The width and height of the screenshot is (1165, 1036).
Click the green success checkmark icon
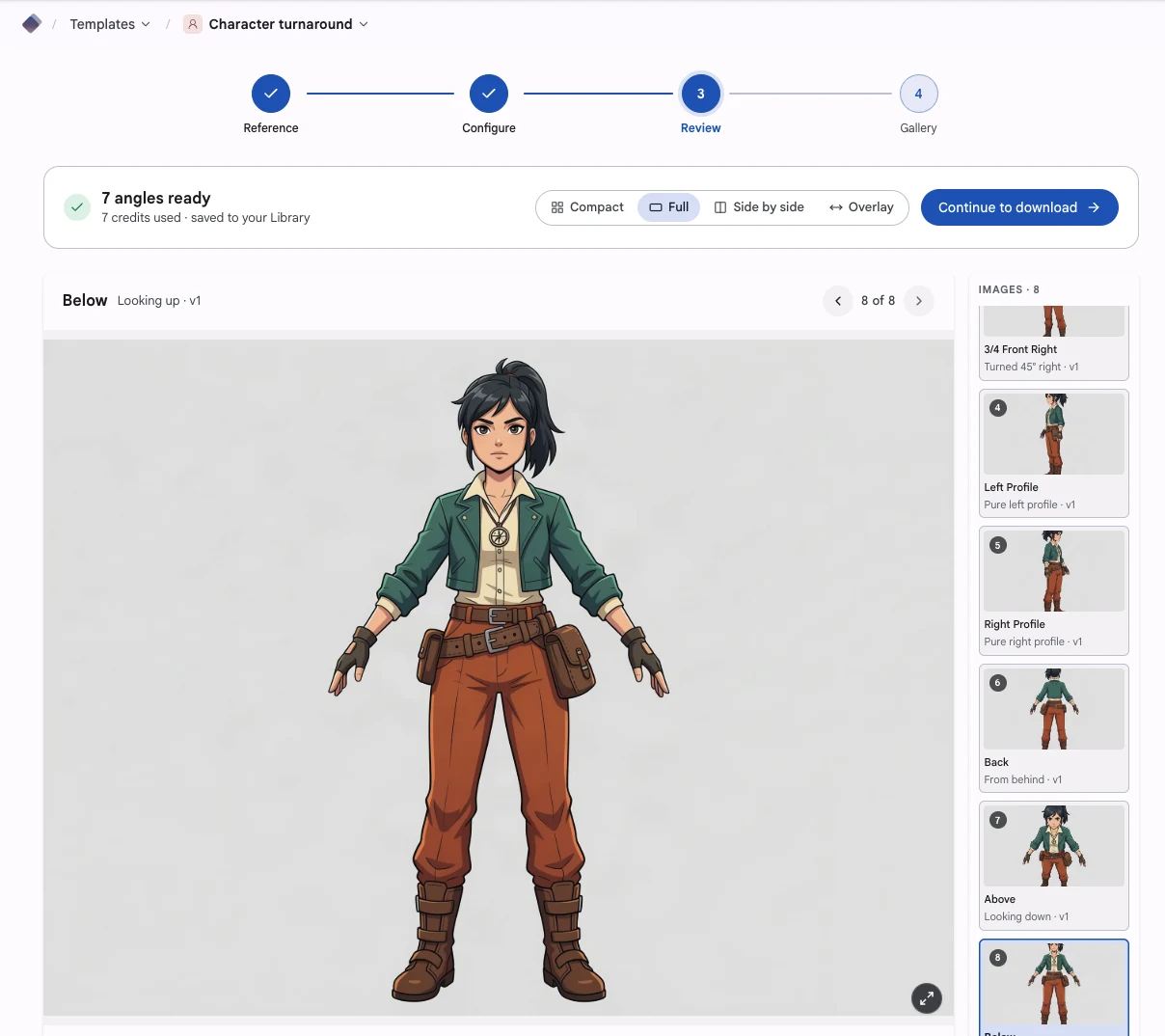coord(77,207)
